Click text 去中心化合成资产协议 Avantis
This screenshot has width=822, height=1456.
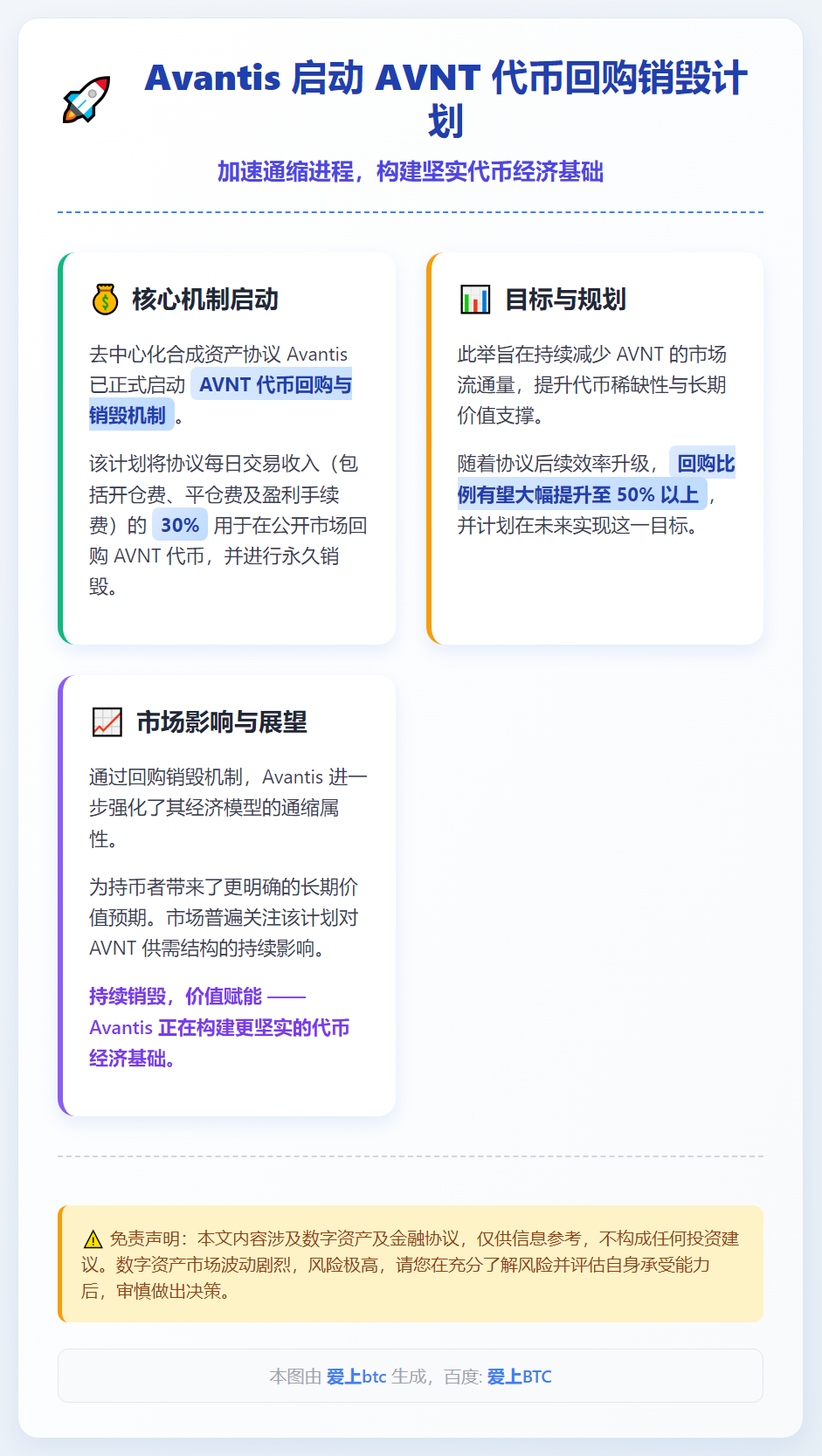[x=218, y=354]
